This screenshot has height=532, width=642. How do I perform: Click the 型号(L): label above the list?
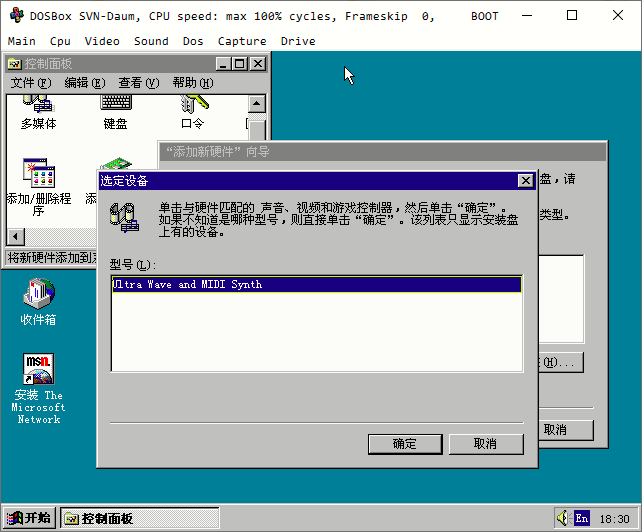(x=133, y=265)
